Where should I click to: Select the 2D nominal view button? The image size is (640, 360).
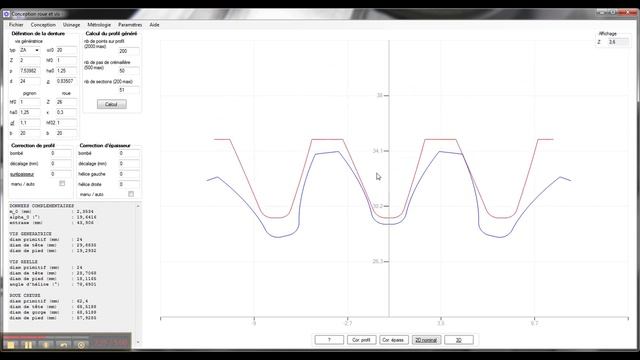426,340
